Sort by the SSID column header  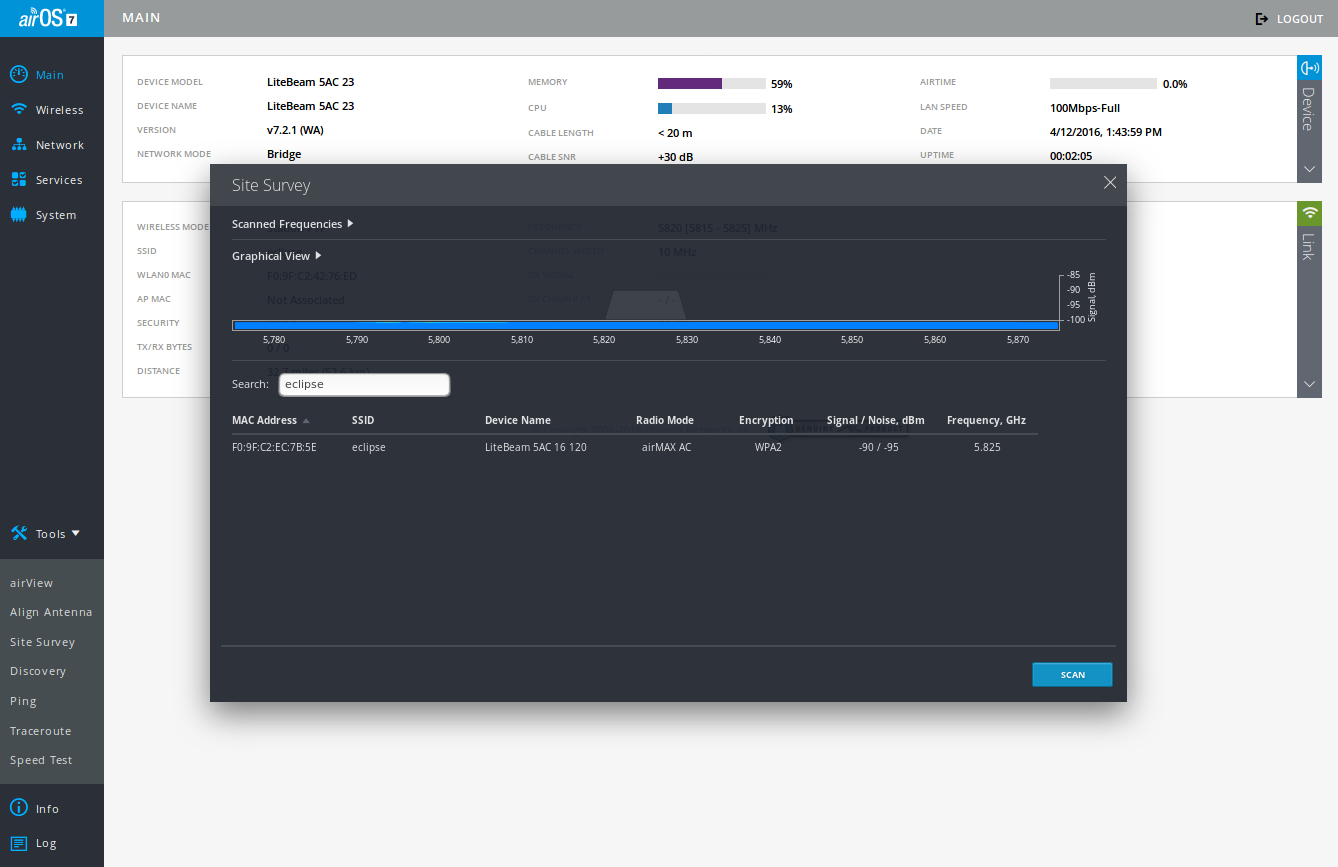tap(363, 420)
